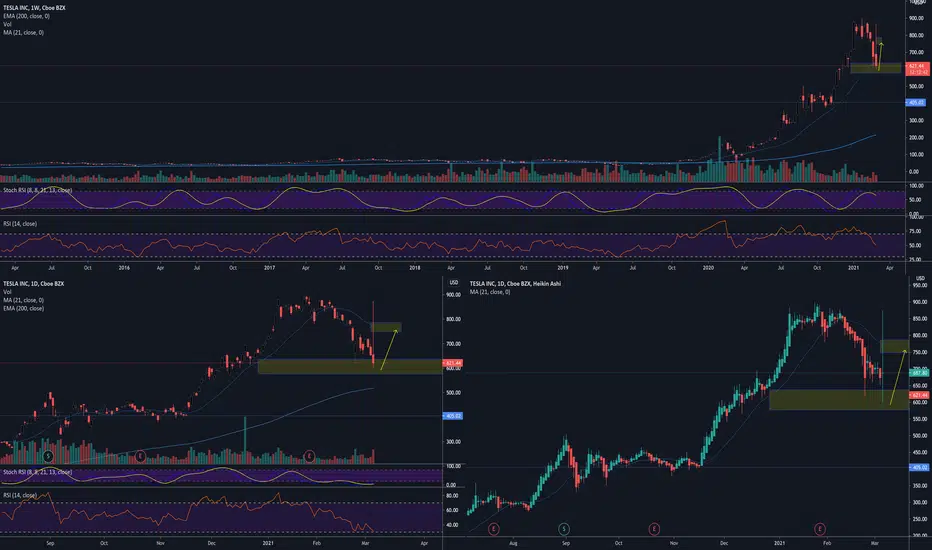Screen dimensions: 932x550
Task: Open the USD currency selector on the bottom-left chart's price axis
Action: point(454,282)
